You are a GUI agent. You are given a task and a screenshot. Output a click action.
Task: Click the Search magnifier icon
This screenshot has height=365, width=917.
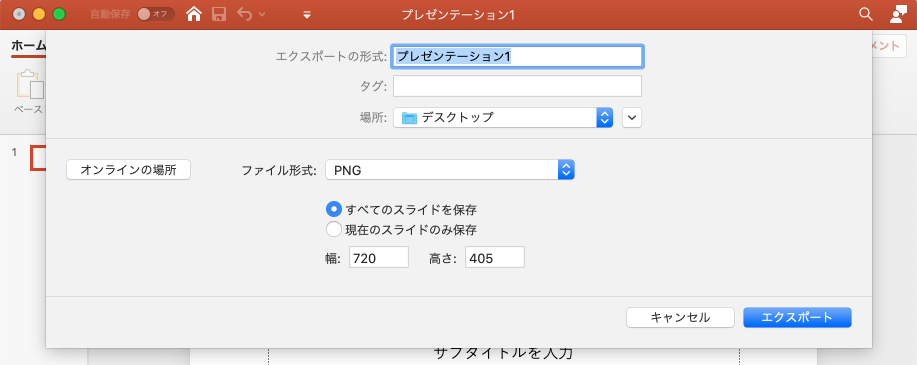click(x=866, y=15)
